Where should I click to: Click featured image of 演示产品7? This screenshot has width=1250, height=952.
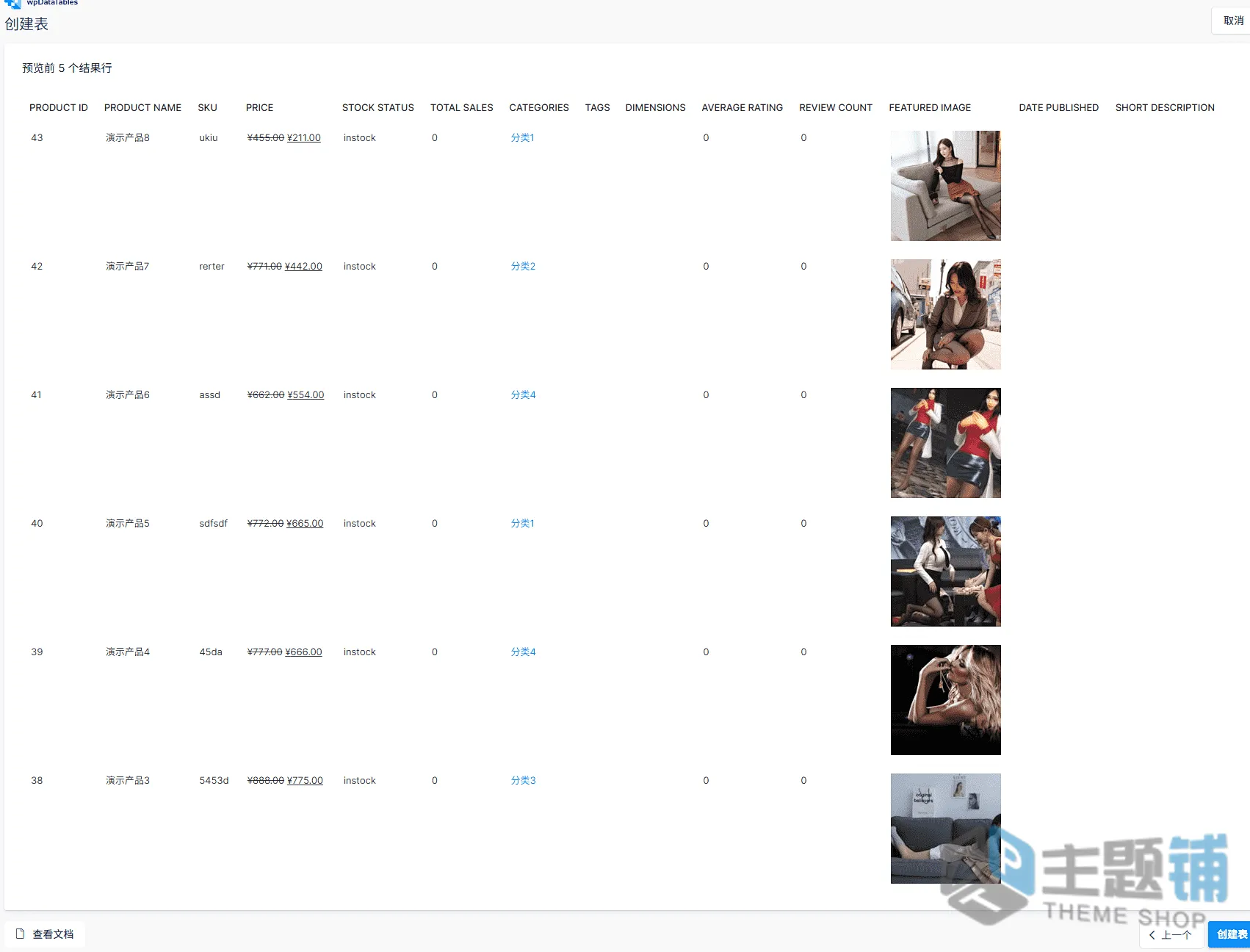coord(945,314)
